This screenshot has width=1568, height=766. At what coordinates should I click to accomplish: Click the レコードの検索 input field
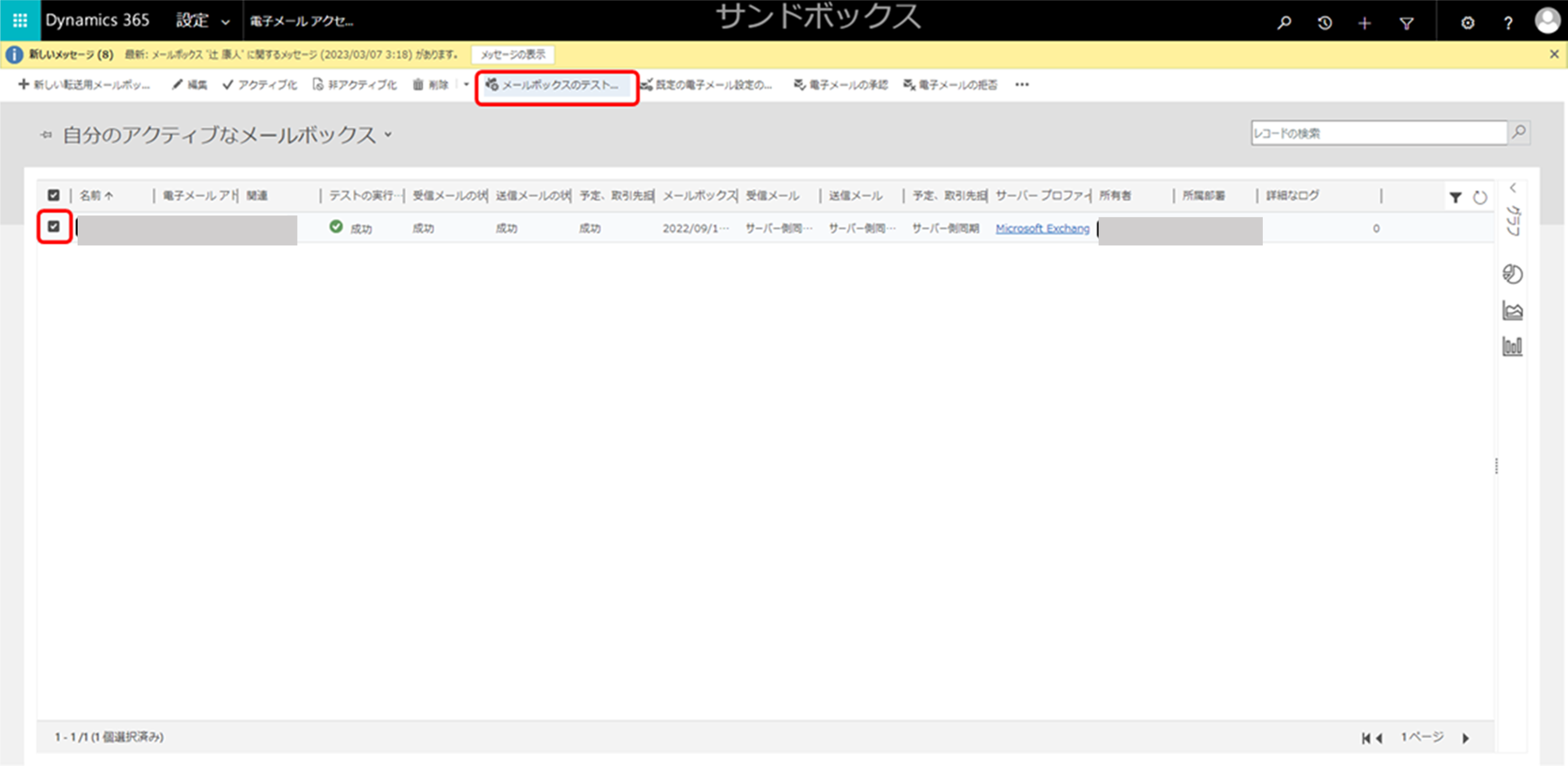1378,133
